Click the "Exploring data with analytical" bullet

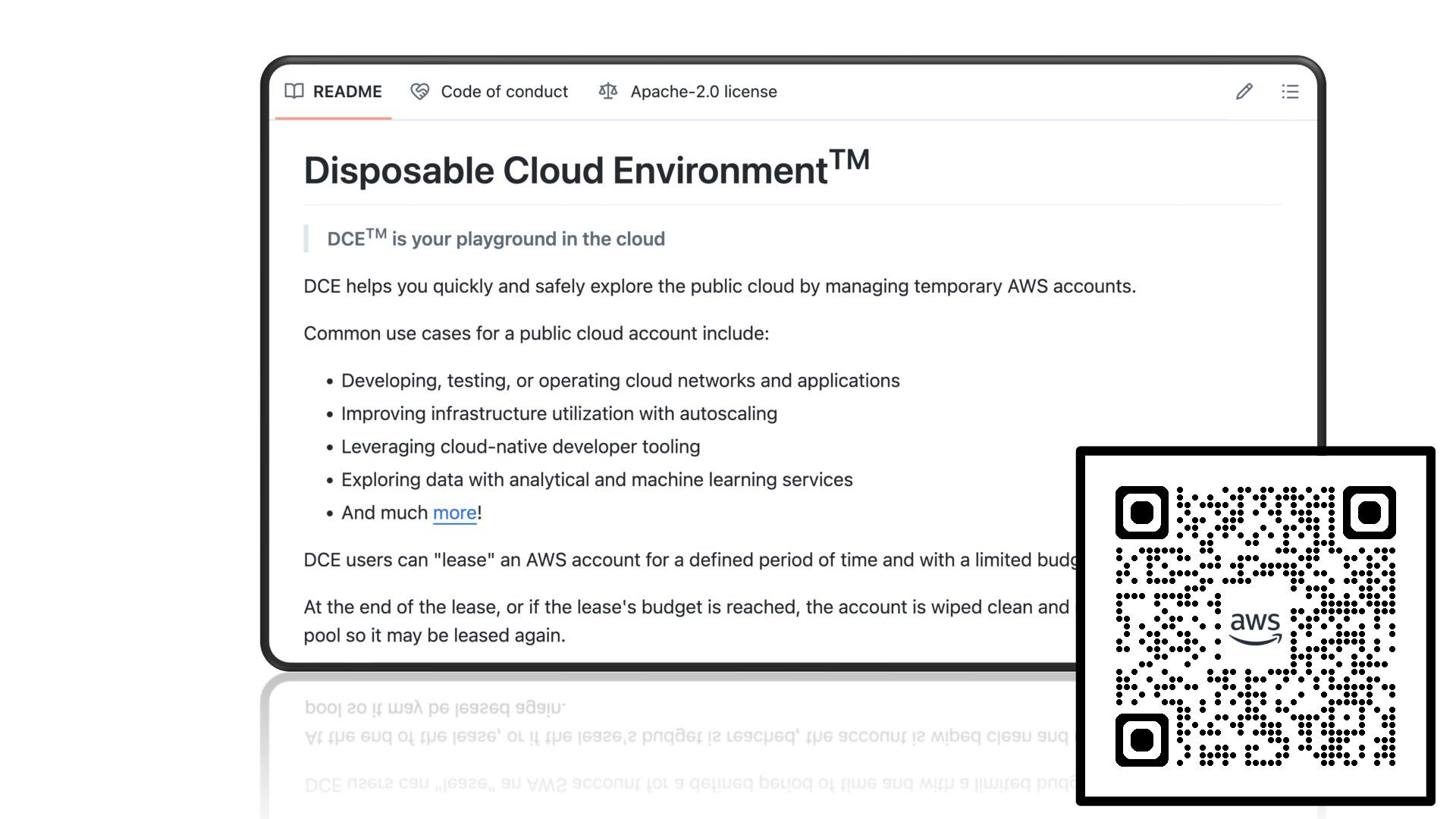[x=596, y=480]
